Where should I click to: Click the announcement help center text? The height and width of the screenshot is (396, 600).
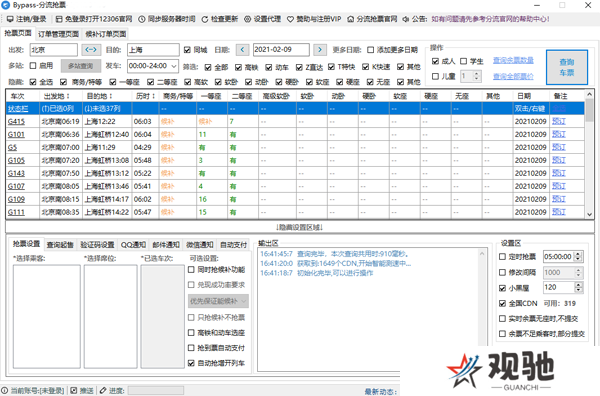(491, 19)
